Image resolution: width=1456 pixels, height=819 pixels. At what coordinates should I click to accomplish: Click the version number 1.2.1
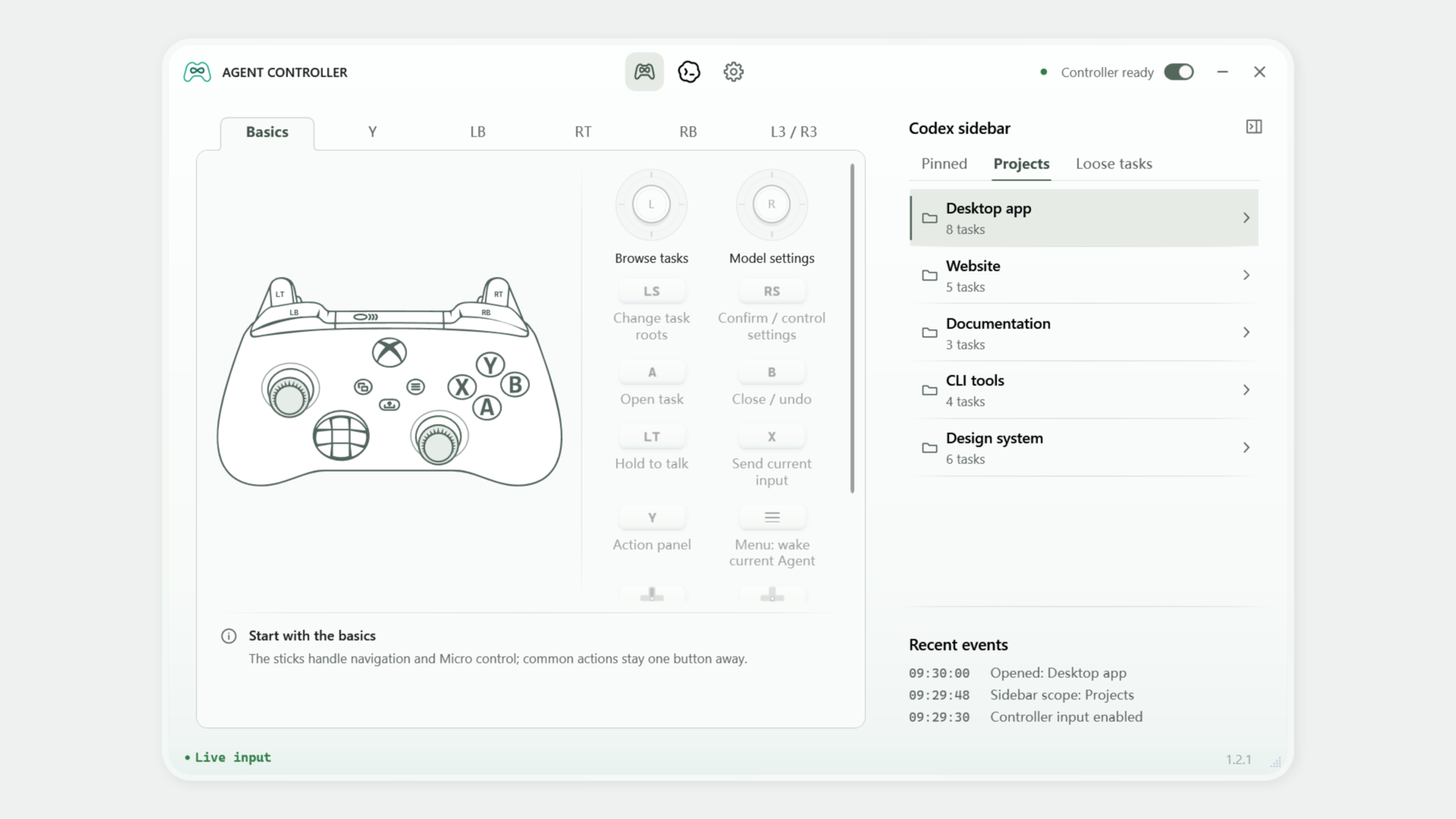point(1238,760)
